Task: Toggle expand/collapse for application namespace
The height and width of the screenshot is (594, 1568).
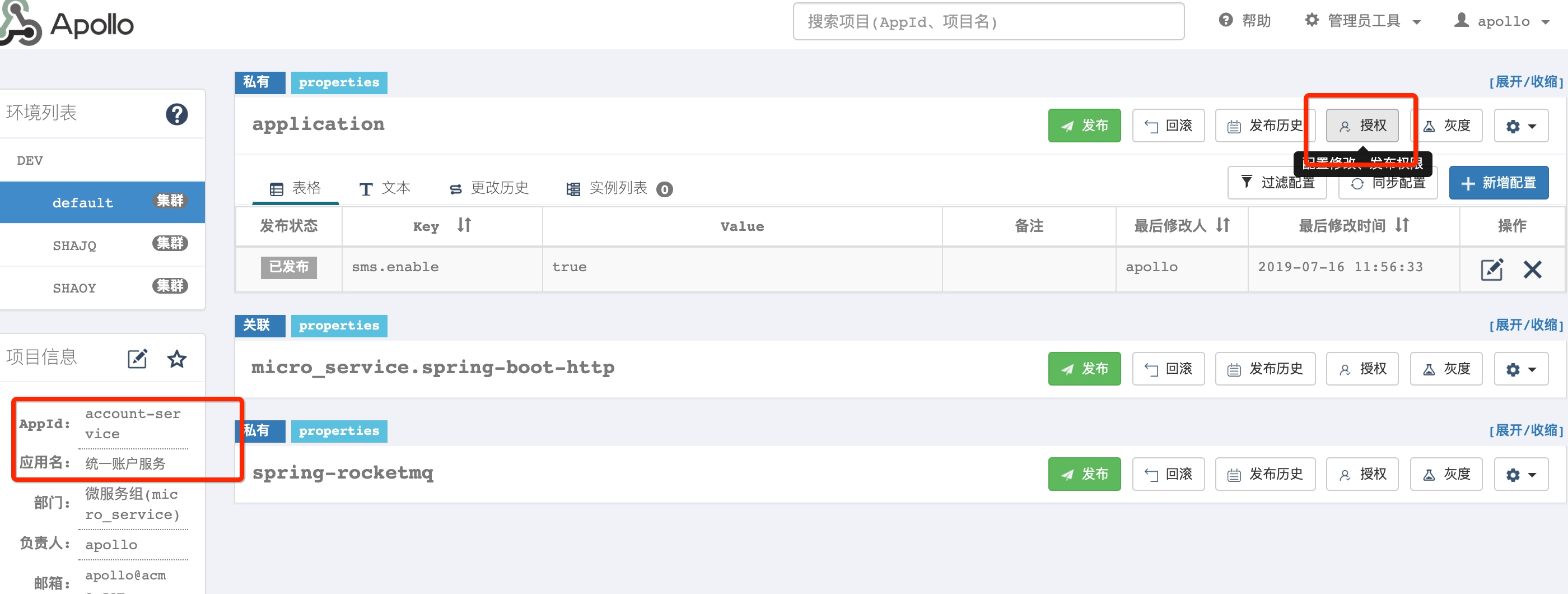Action: (1526, 82)
